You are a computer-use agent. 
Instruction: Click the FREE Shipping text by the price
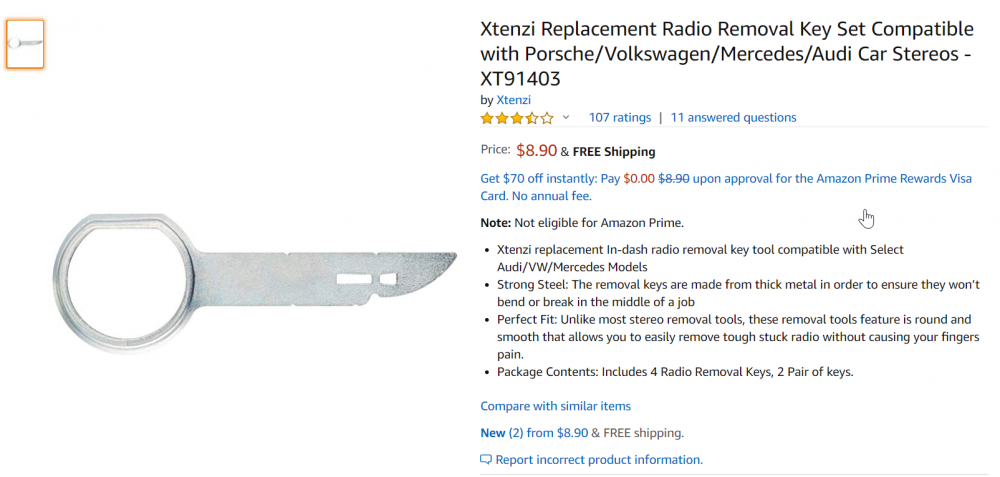coord(614,152)
